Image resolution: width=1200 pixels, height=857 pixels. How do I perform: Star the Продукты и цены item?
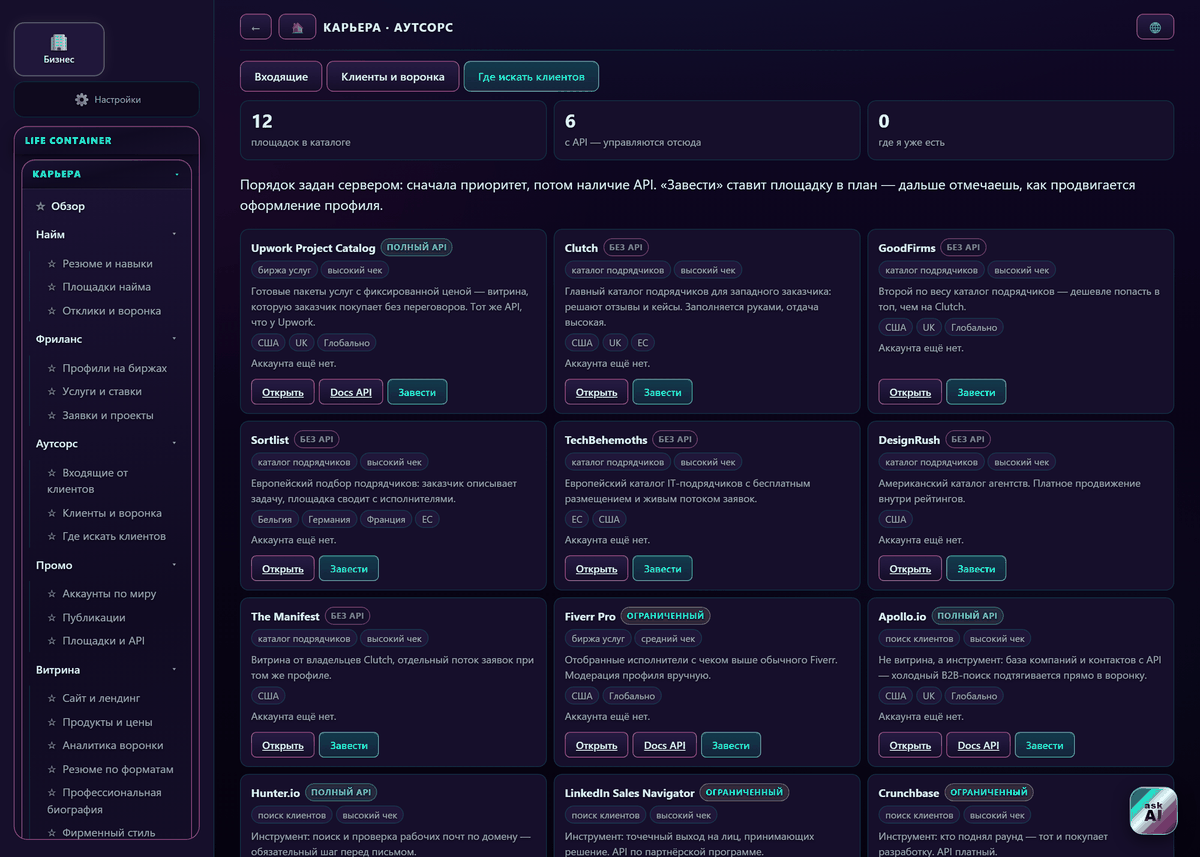click(52, 722)
